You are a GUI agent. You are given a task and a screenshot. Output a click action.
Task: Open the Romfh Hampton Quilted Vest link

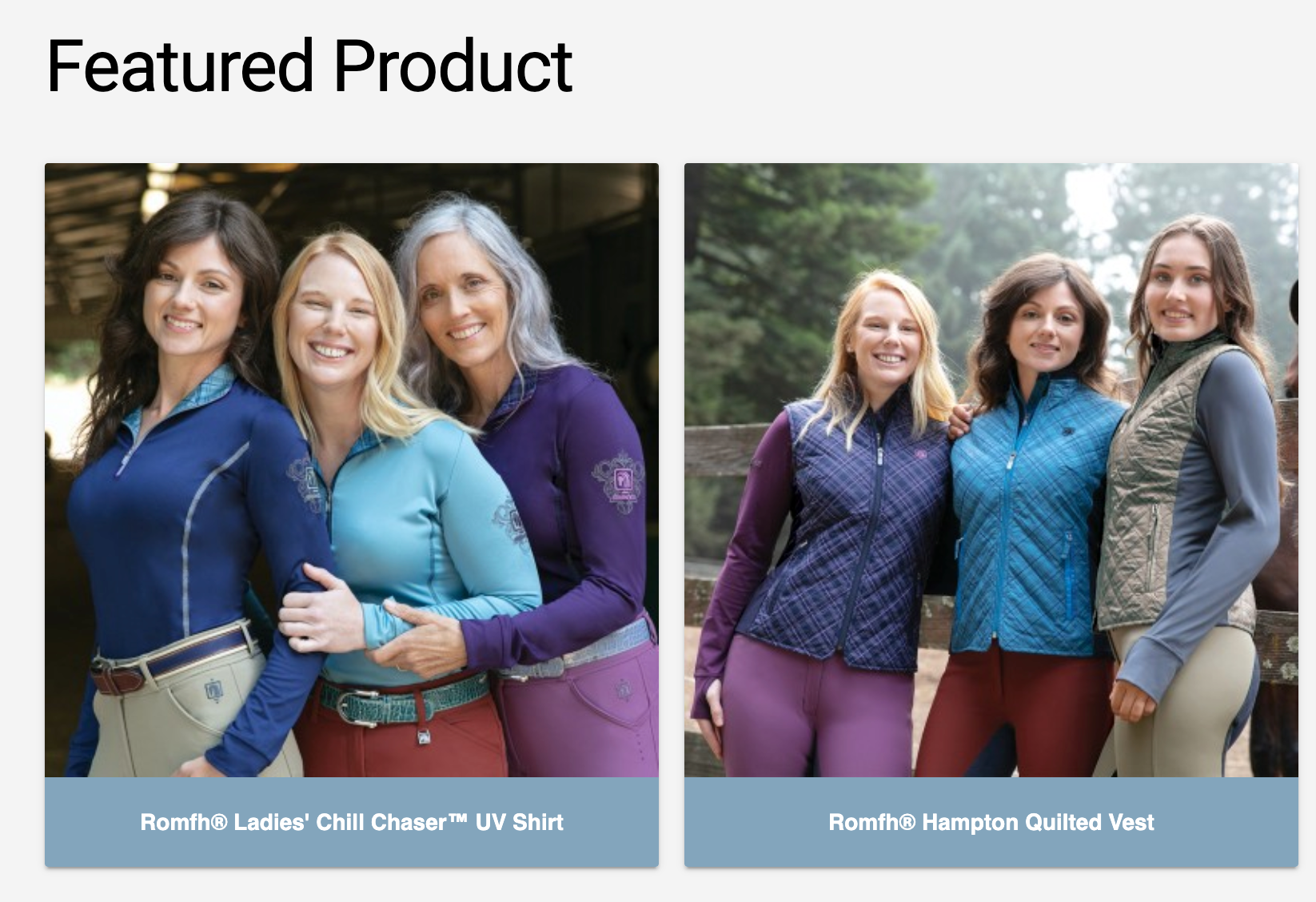991,822
